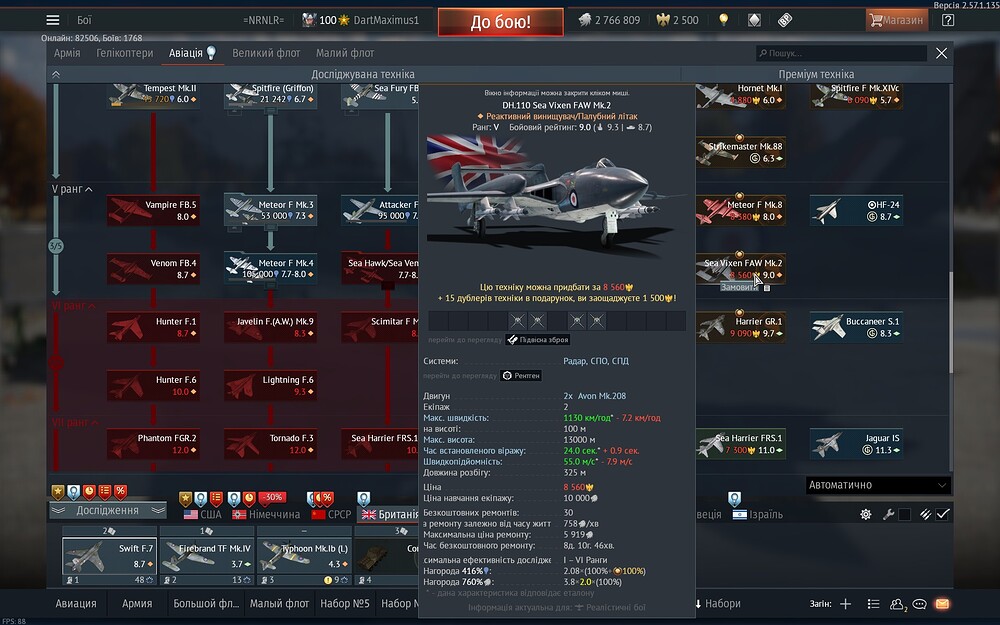1000x625 pixels.
Task: Collapse VII ранг section
Action: 75,423
